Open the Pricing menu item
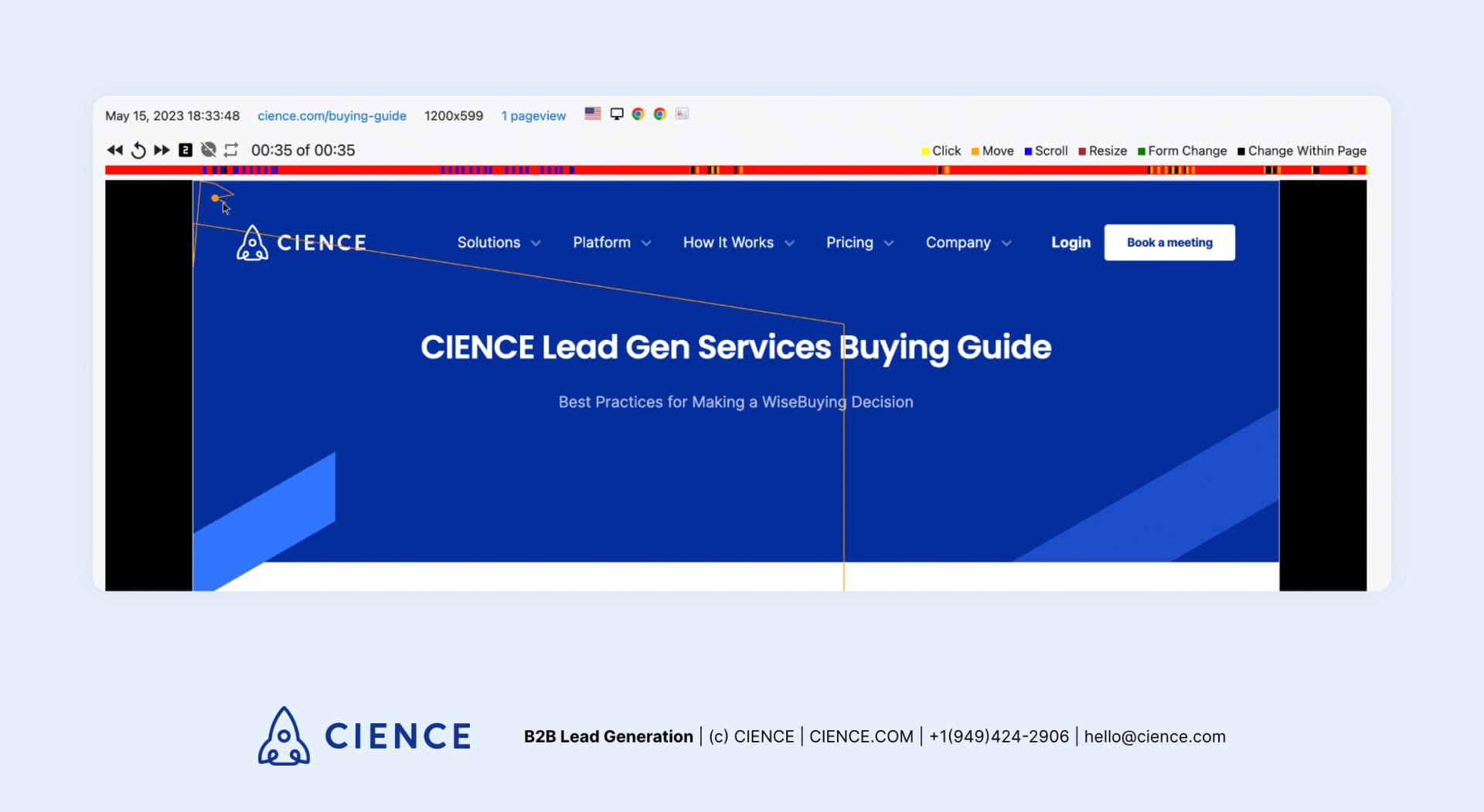 859,243
